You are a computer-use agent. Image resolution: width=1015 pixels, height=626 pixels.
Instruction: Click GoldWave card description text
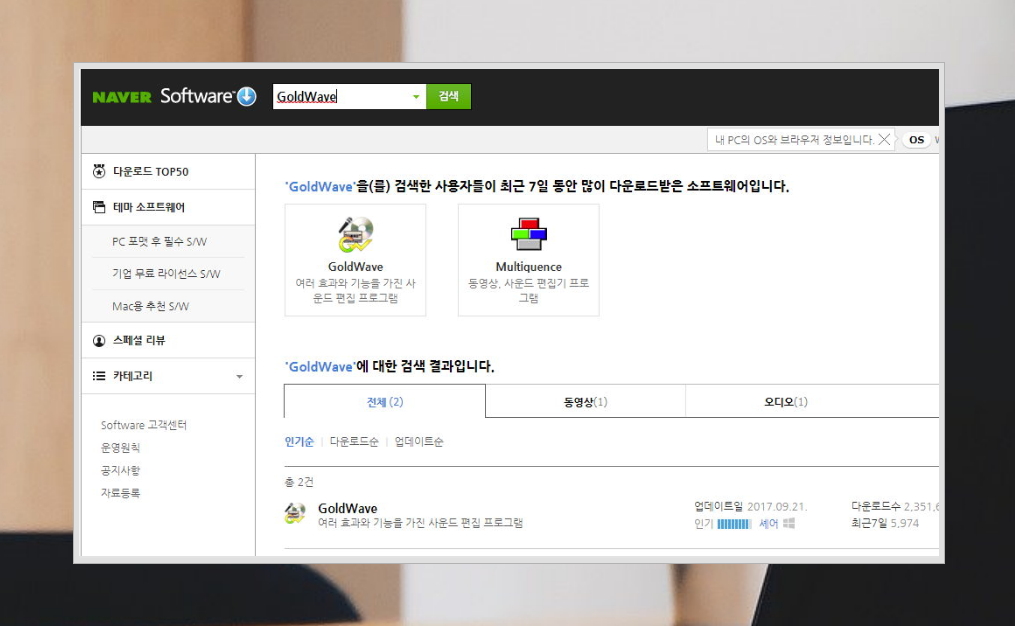click(355, 291)
